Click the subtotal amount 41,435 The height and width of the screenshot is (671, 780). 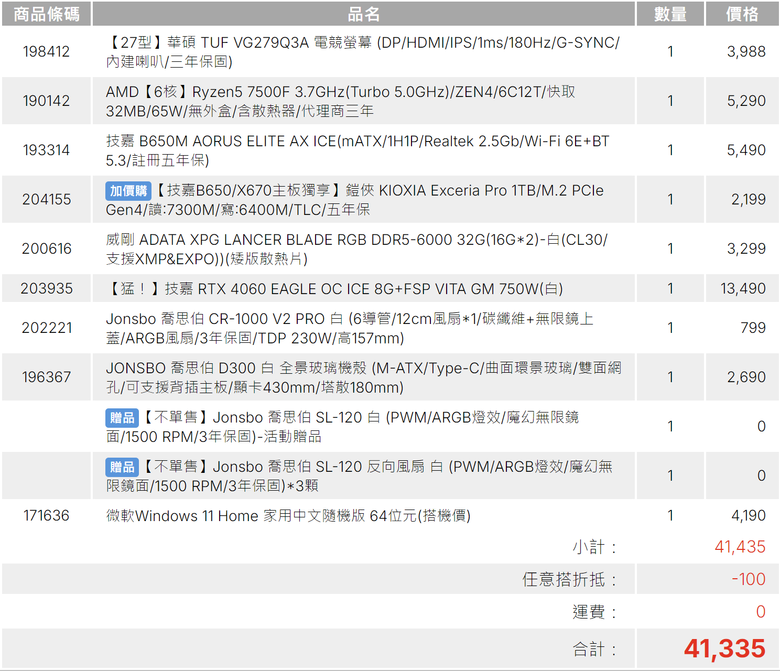coord(740,547)
